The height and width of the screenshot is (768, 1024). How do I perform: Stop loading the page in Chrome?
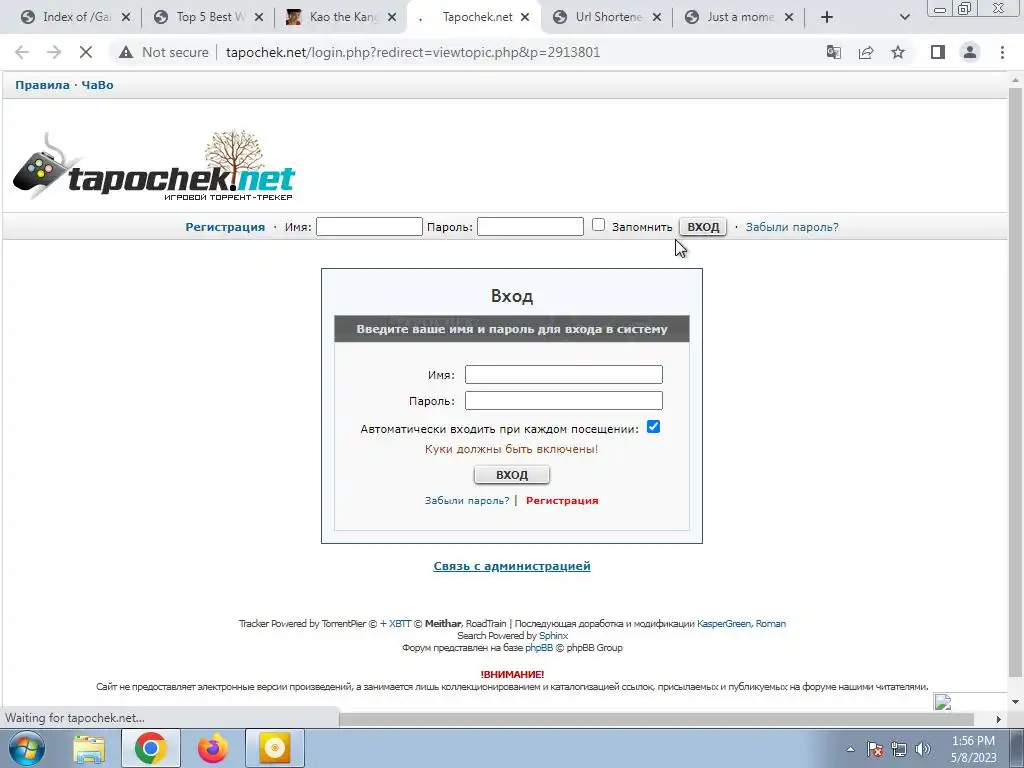click(86, 52)
